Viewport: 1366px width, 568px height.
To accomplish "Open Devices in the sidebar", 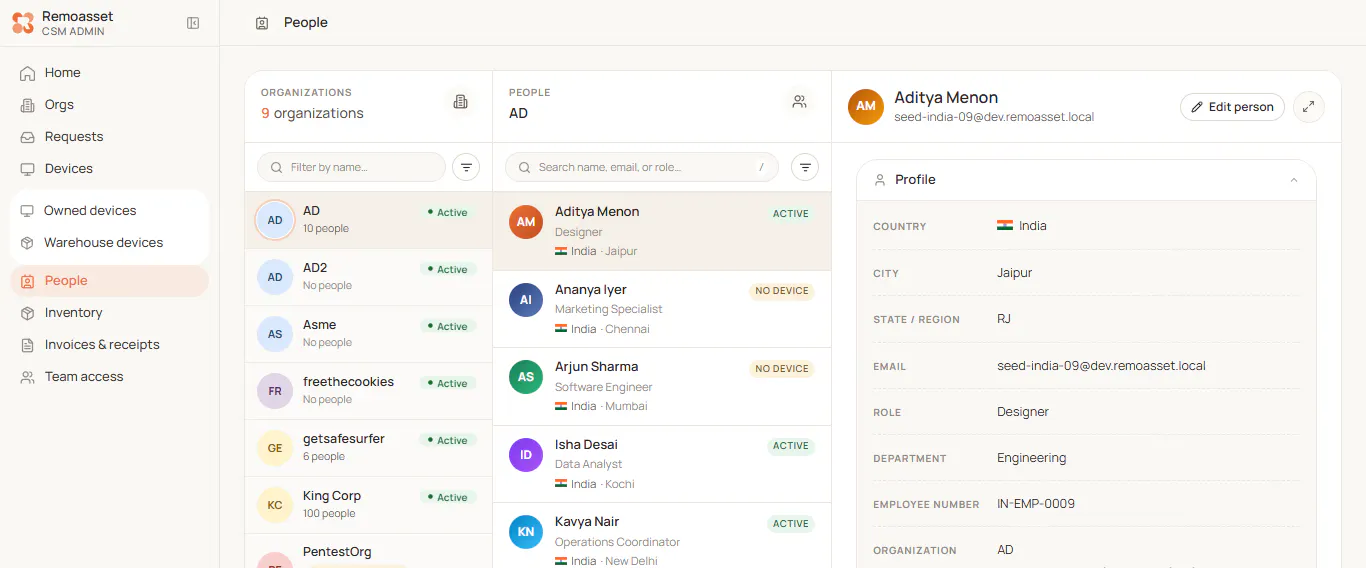I will coord(109,169).
